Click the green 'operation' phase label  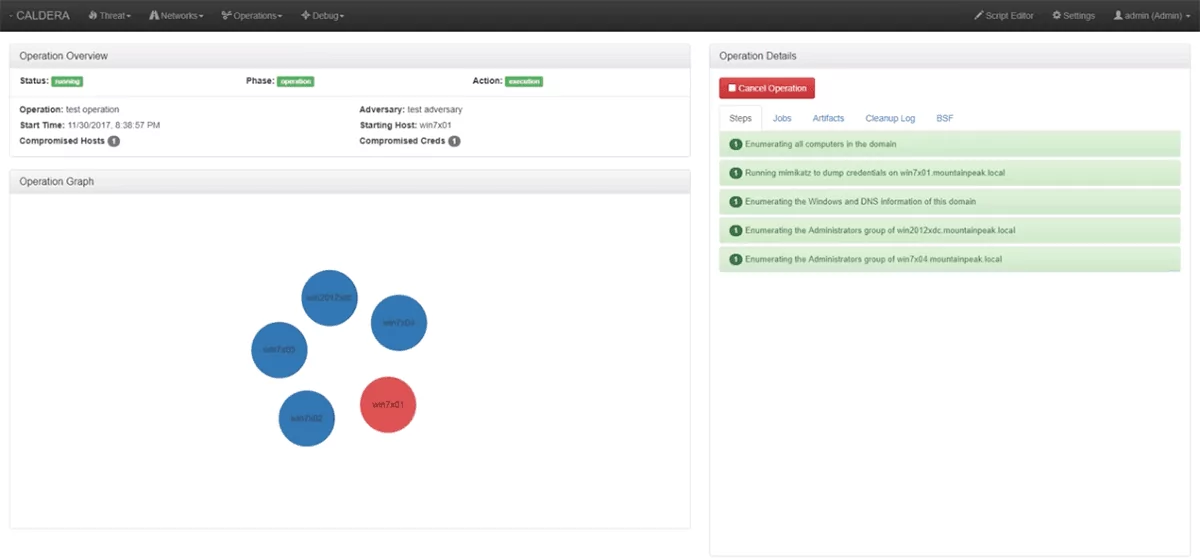pyautogui.click(x=296, y=81)
